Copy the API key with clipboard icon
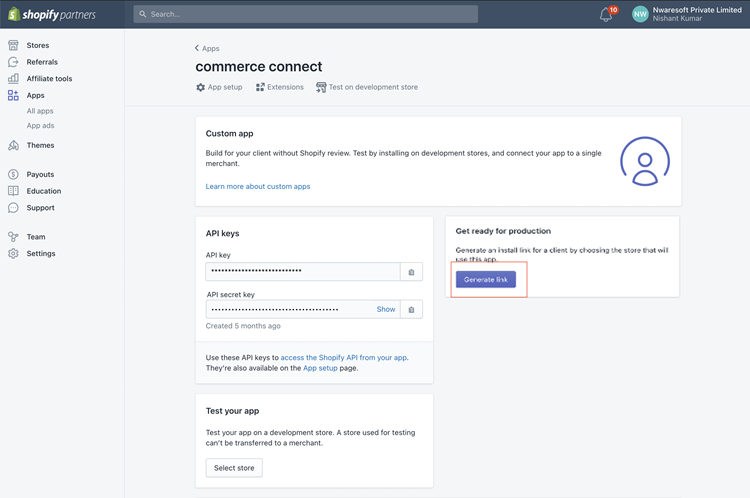This screenshot has width=750, height=498. click(411, 272)
